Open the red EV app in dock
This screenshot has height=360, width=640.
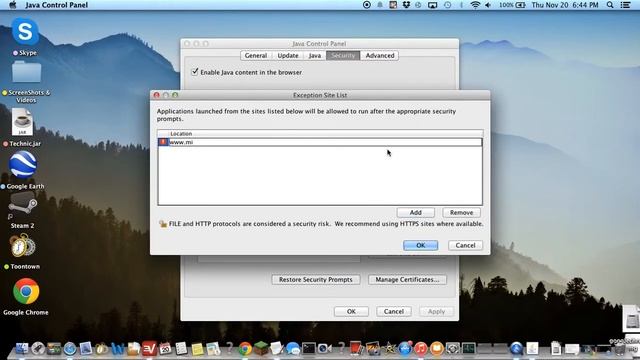coord(149,348)
